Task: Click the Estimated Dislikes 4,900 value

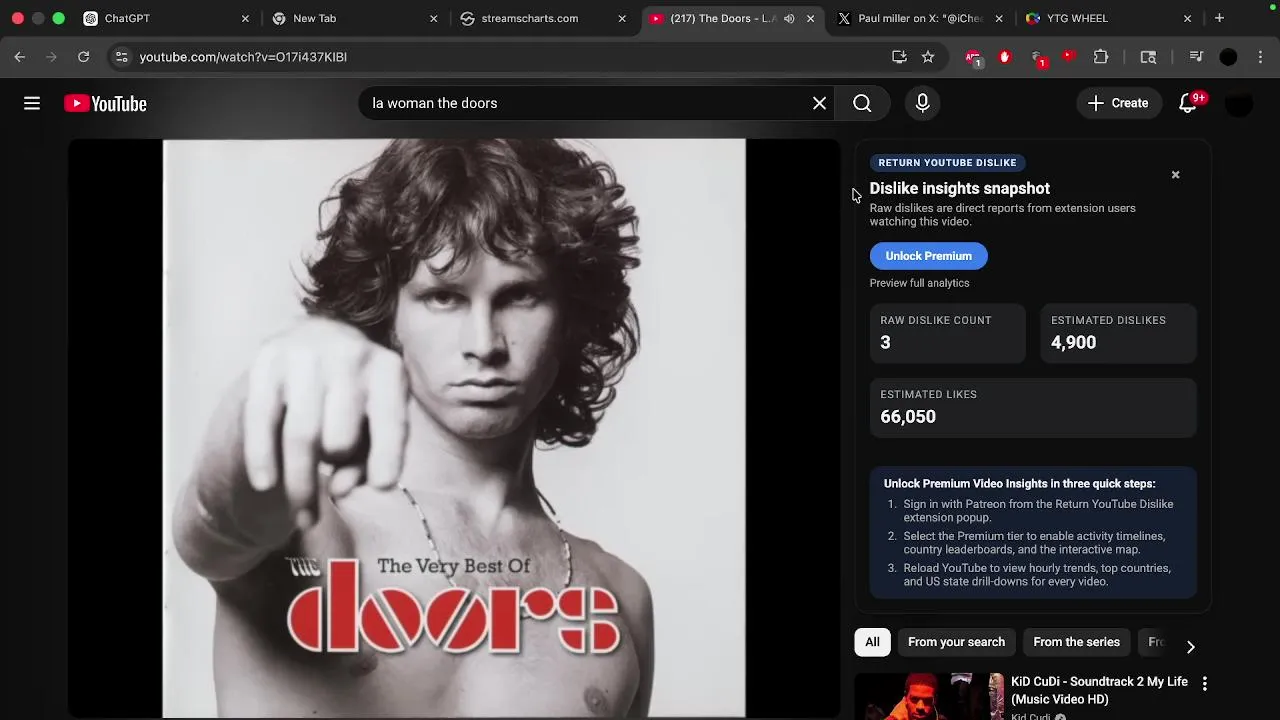Action: [1073, 343]
